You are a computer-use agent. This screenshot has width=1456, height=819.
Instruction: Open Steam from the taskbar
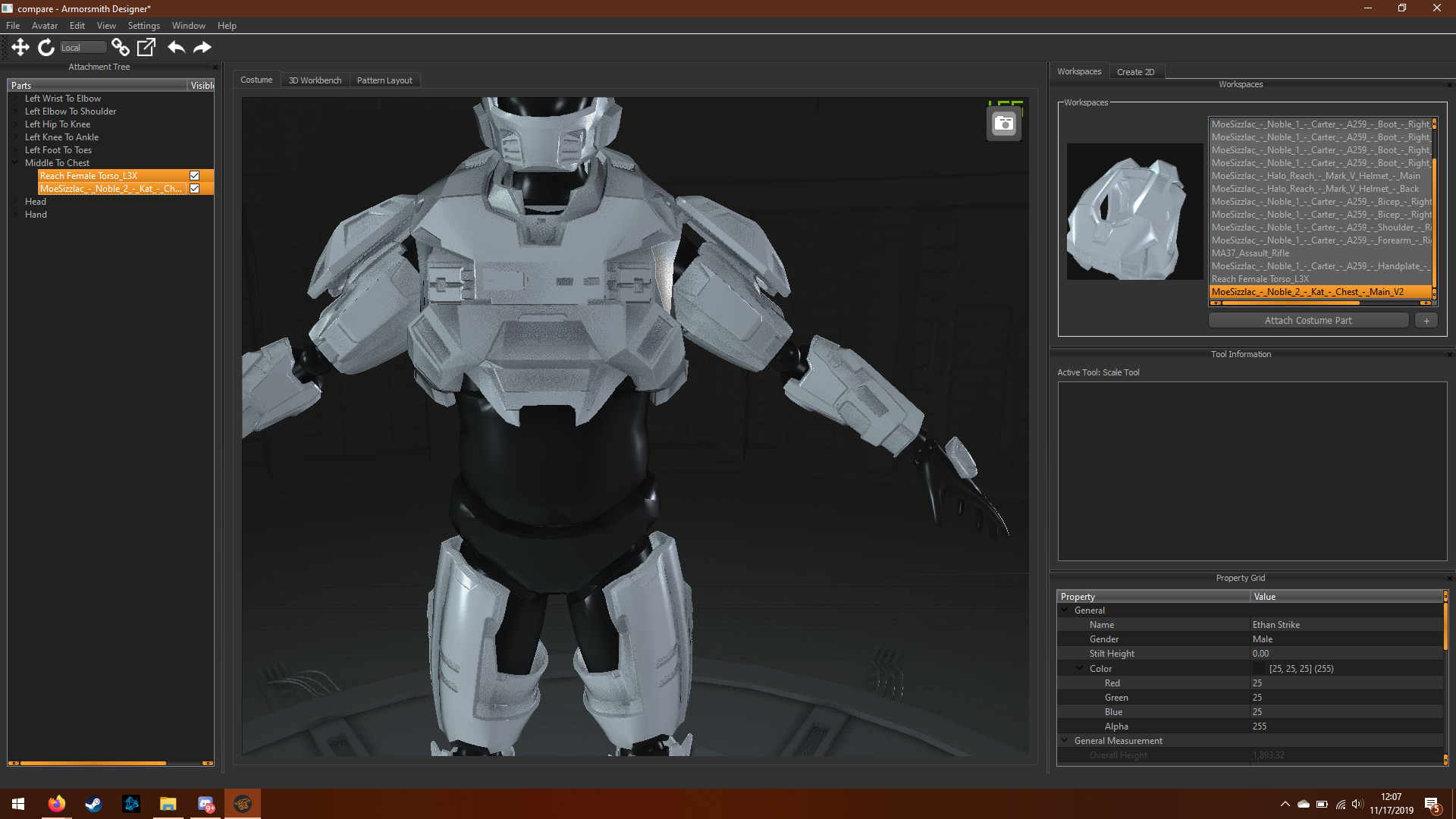(x=93, y=804)
